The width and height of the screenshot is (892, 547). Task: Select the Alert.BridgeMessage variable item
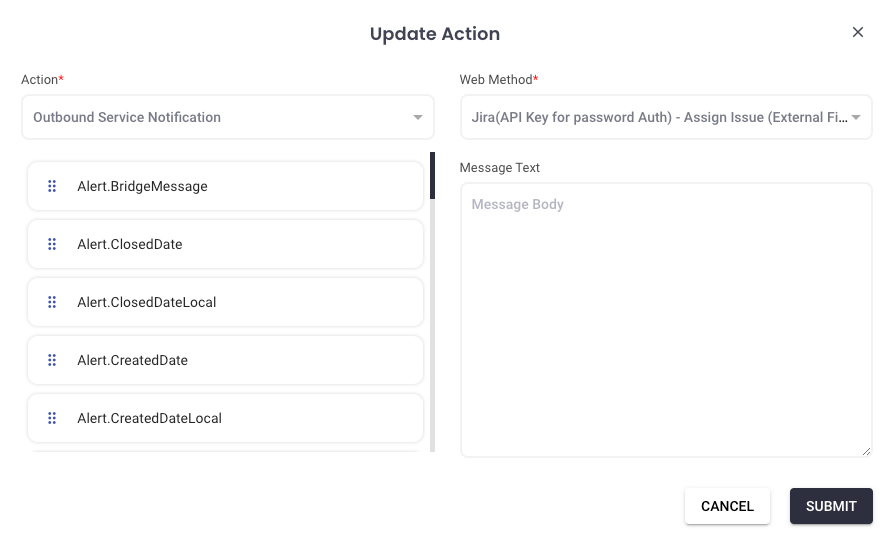(x=240, y=186)
